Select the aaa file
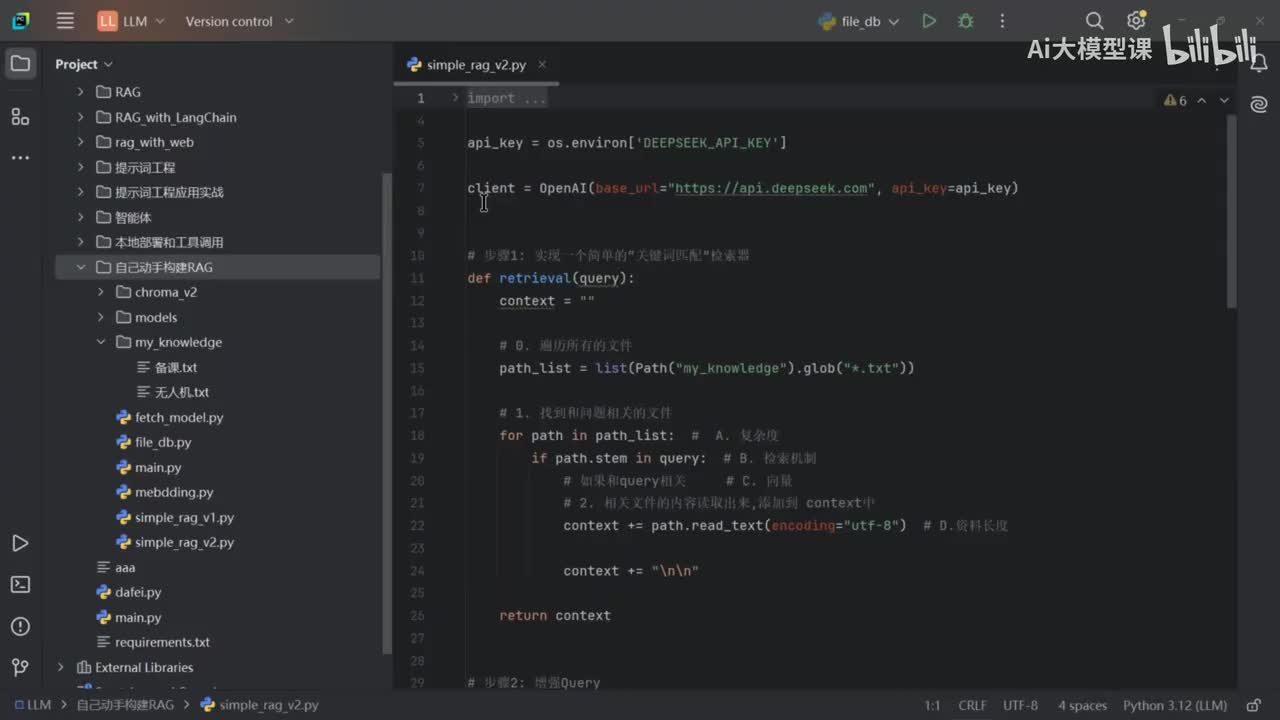Viewport: 1280px width, 720px height. (125, 567)
